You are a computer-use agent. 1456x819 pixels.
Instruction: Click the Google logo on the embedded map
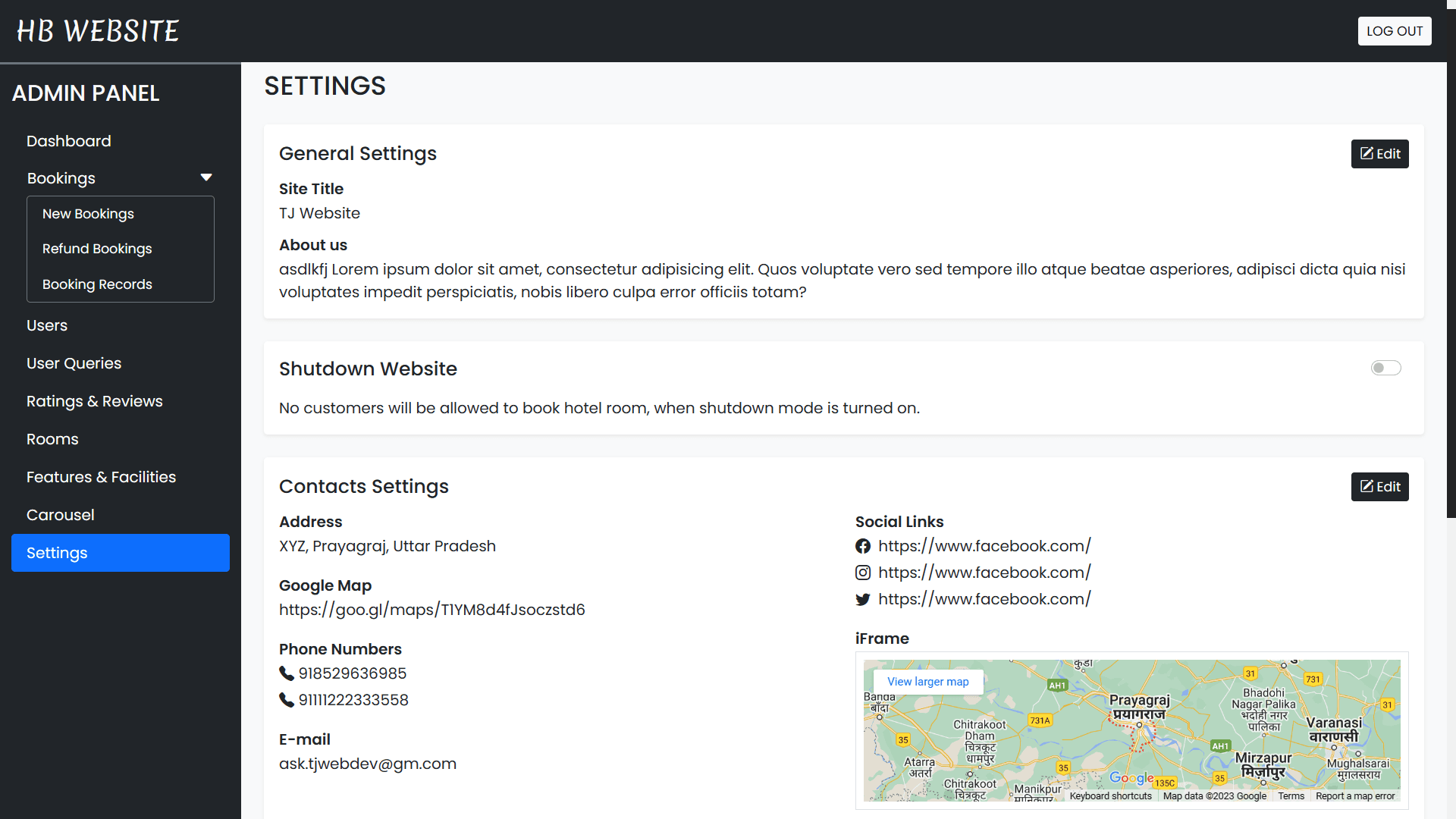1132,777
